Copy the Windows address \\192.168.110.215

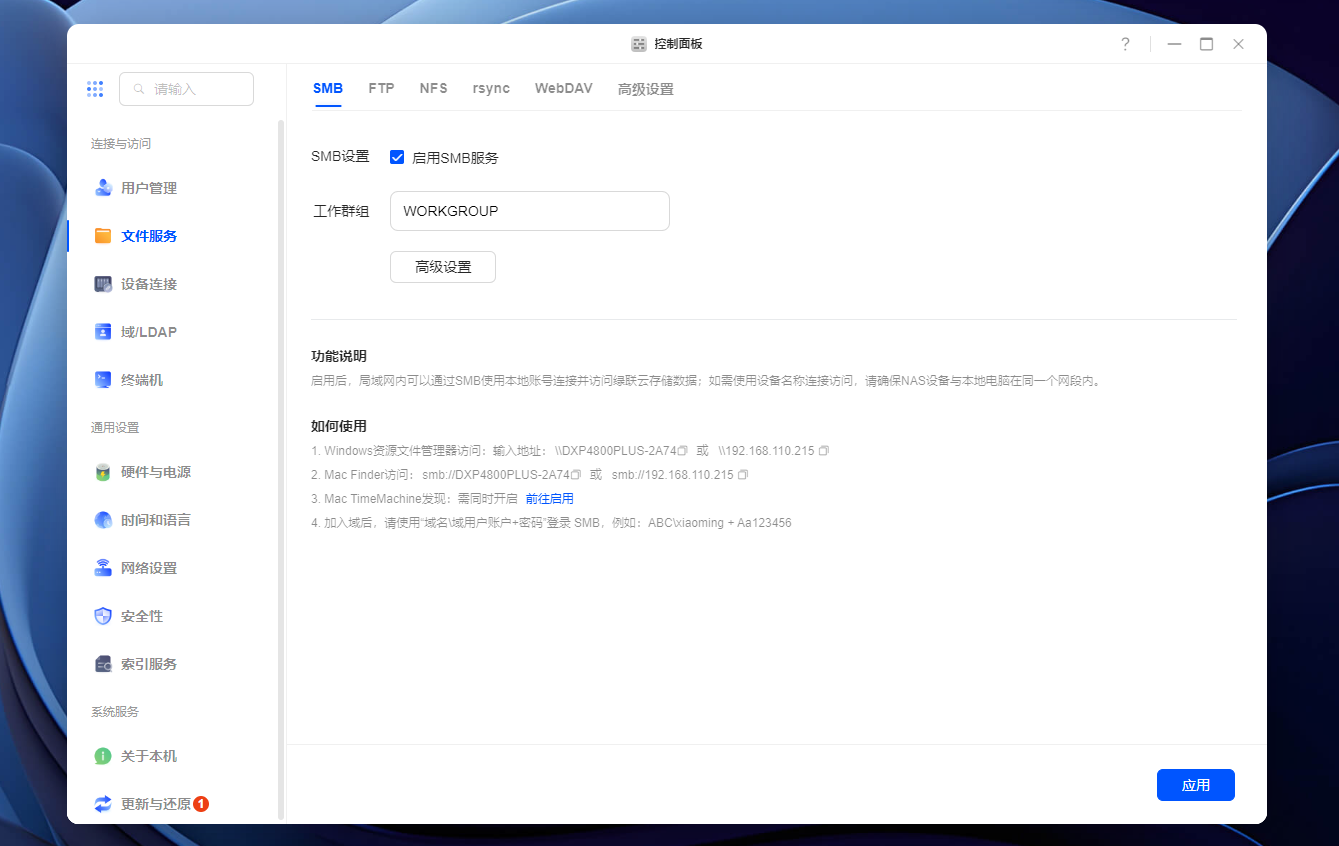pos(824,451)
